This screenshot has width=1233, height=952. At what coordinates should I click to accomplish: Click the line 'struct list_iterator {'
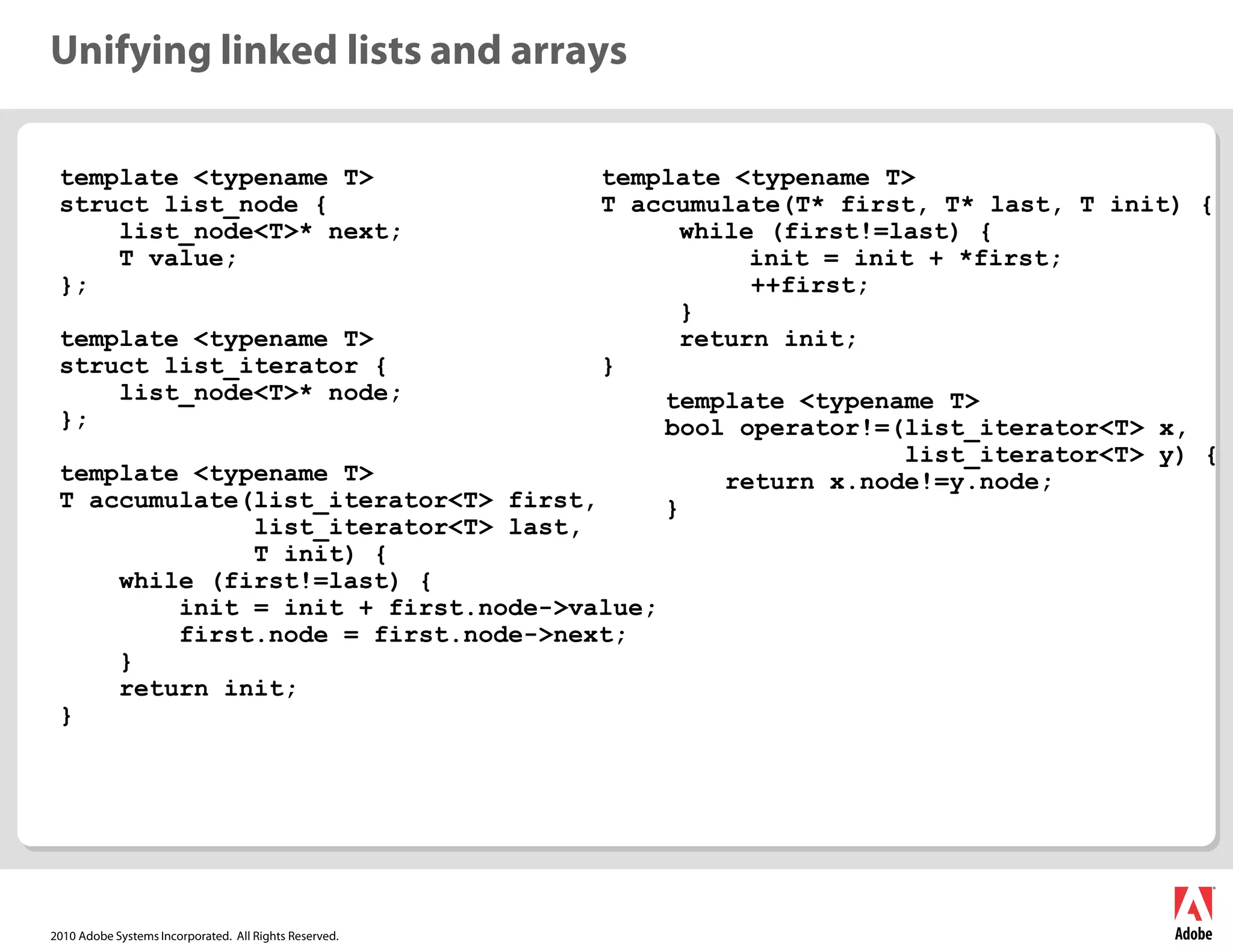point(223,366)
